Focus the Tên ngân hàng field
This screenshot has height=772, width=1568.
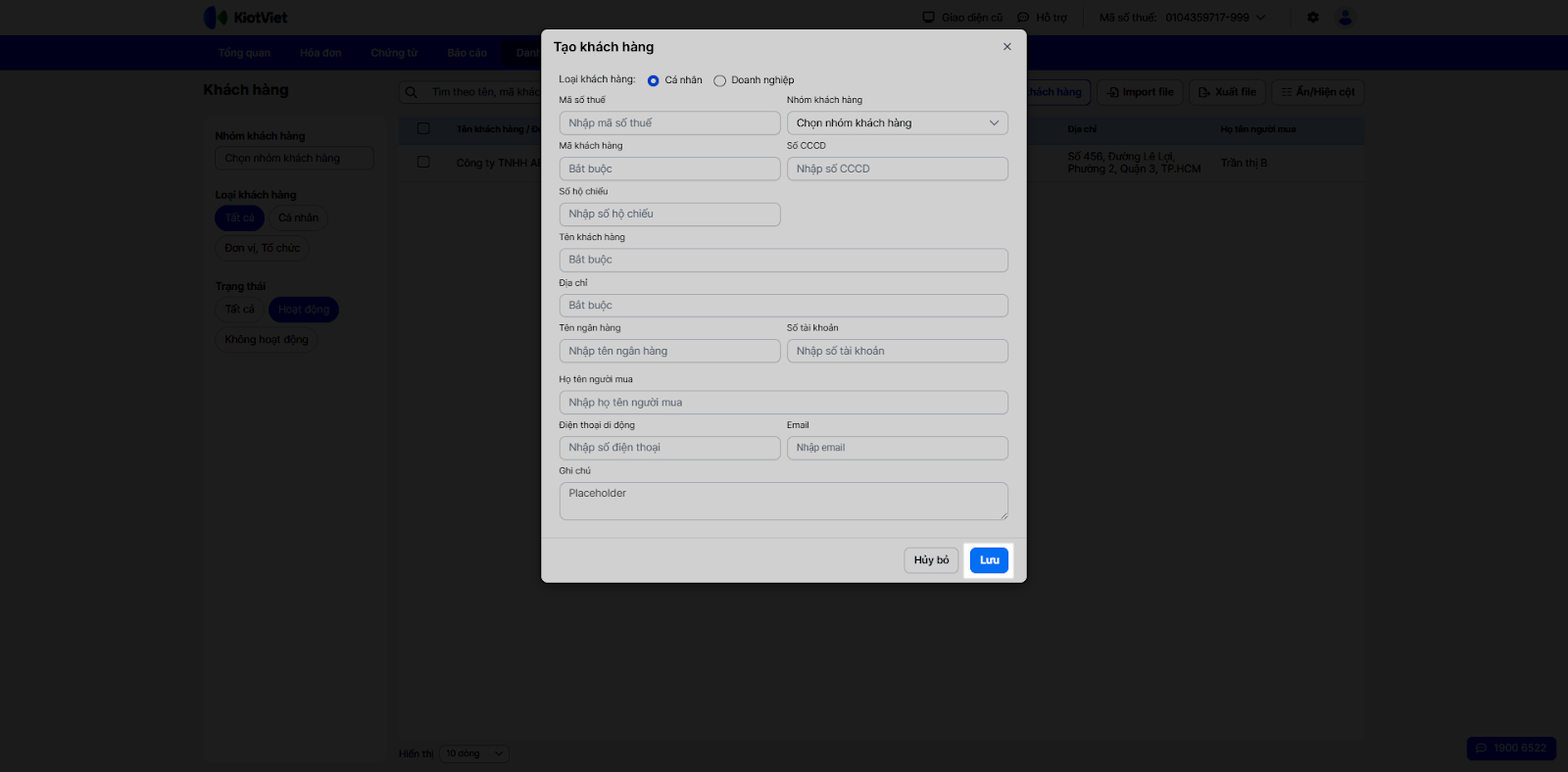(x=669, y=351)
